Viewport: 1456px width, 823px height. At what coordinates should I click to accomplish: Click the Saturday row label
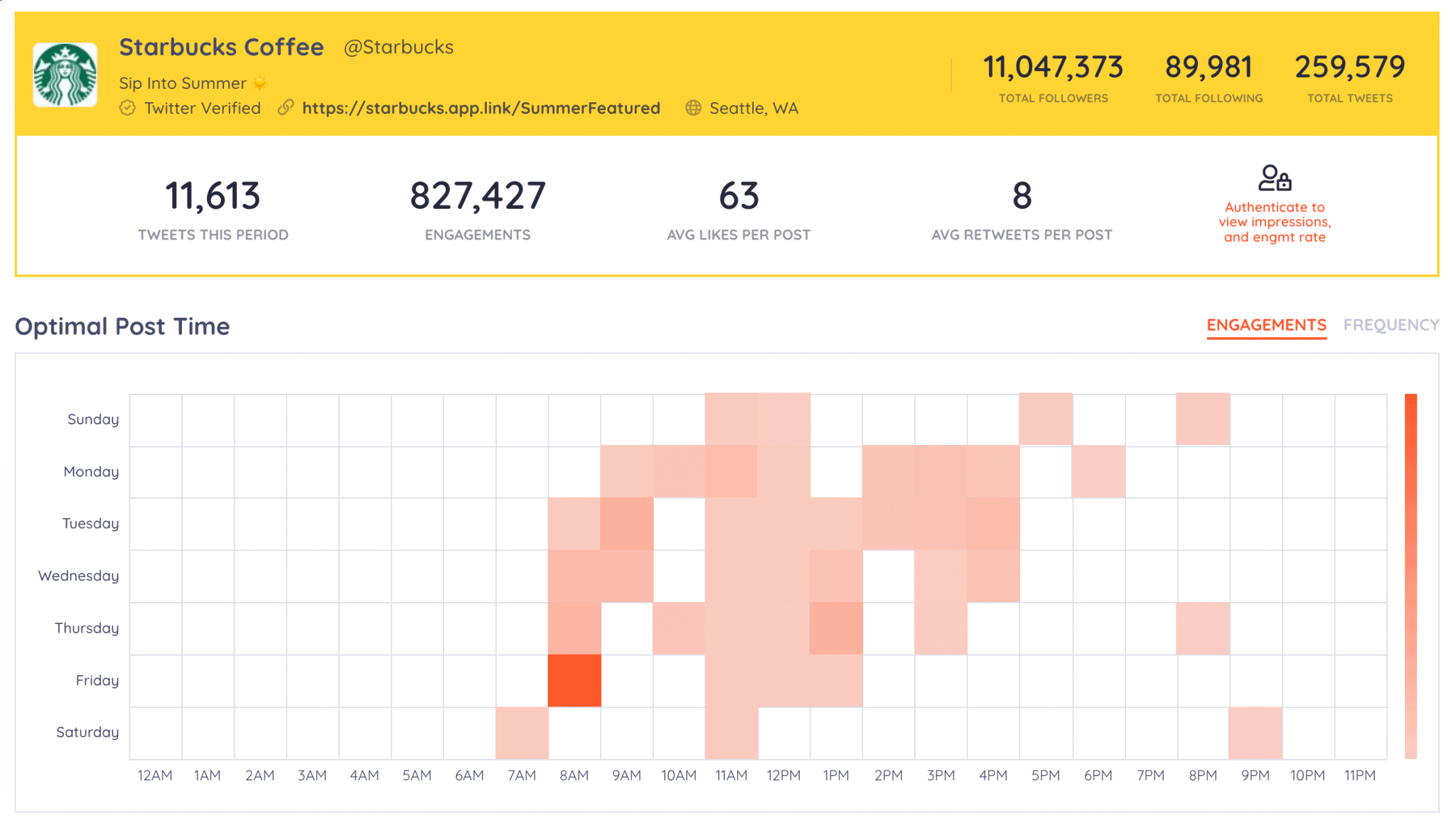click(87, 732)
